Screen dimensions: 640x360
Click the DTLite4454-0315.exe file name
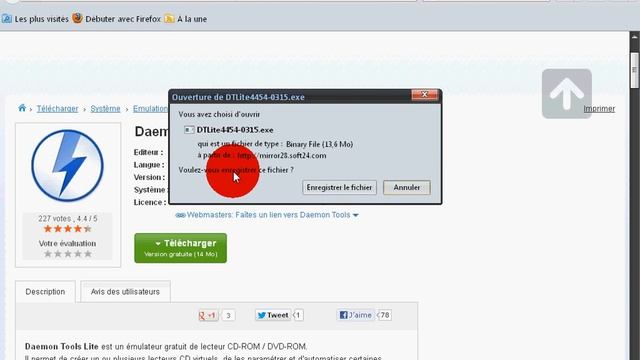point(235,130)
